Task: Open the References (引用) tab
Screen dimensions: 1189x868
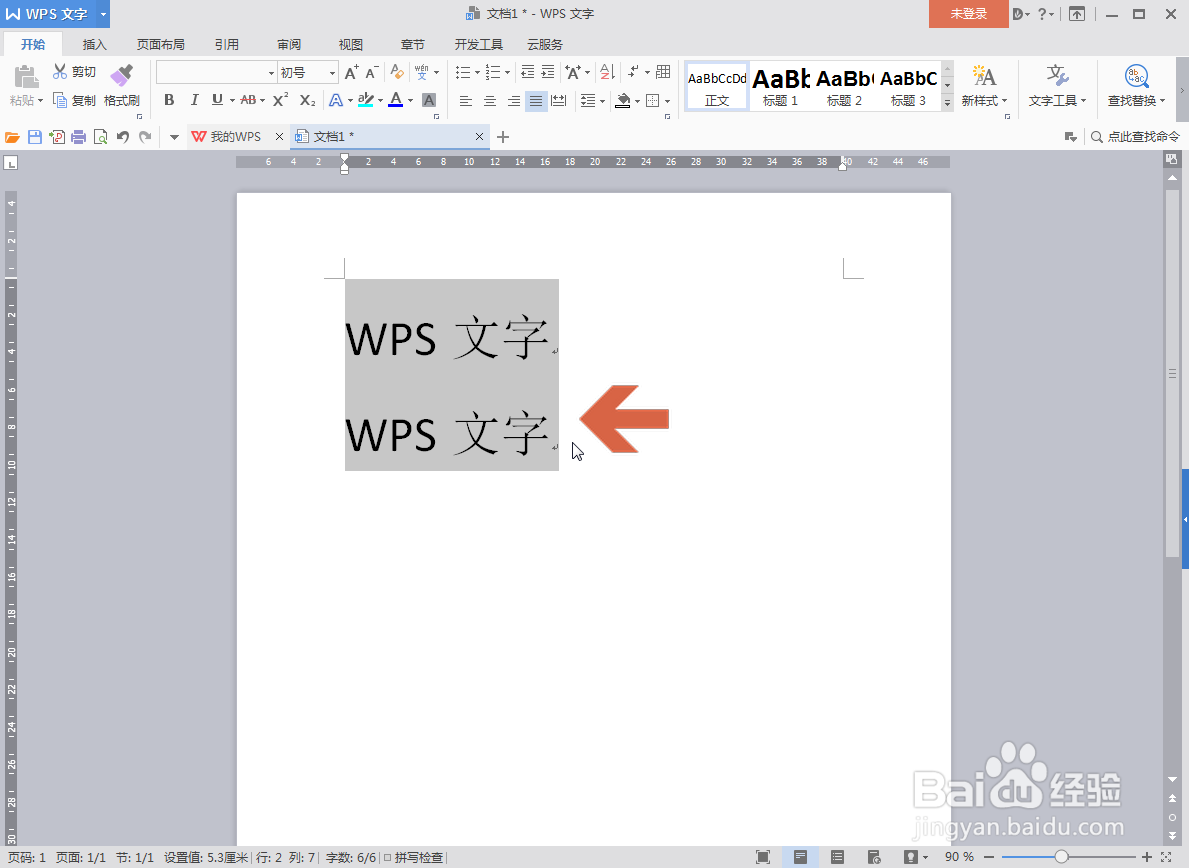Action: point(227,45)
